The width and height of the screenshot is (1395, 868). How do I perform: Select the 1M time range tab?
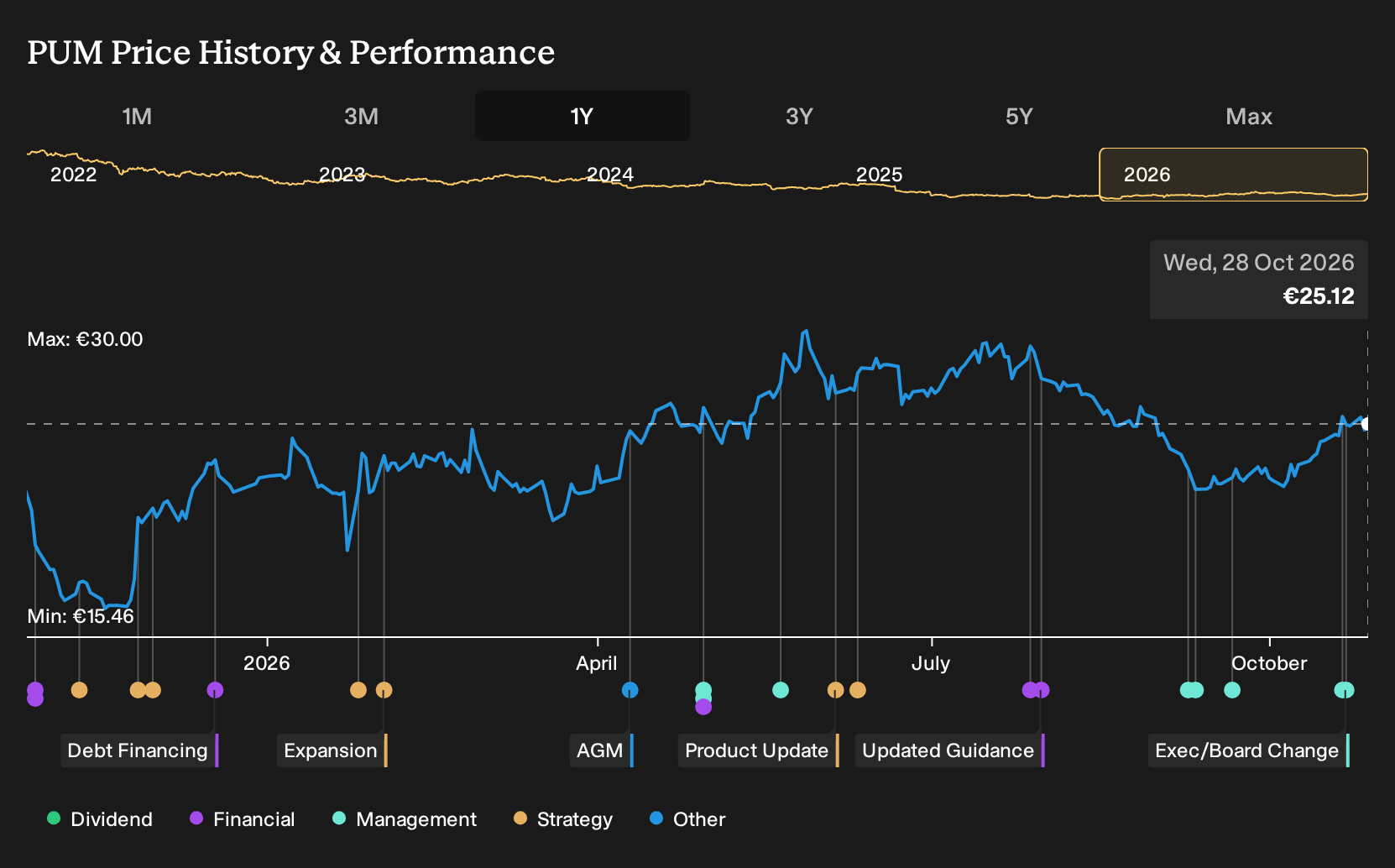pos(137,116)
